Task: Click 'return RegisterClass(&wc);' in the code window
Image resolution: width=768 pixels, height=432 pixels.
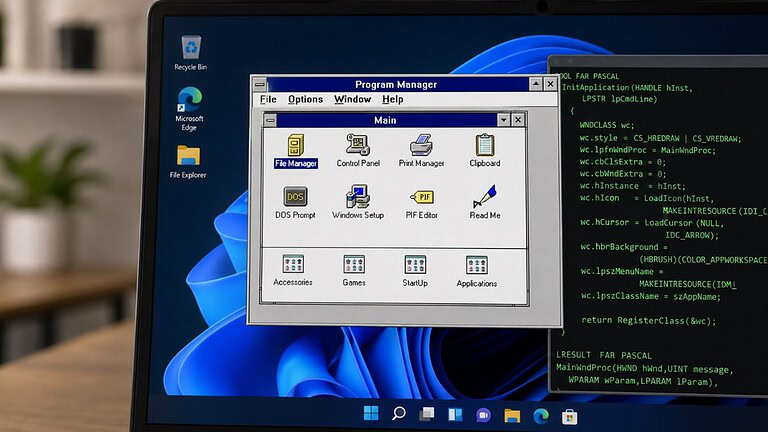Action: (x=648, y=321)
